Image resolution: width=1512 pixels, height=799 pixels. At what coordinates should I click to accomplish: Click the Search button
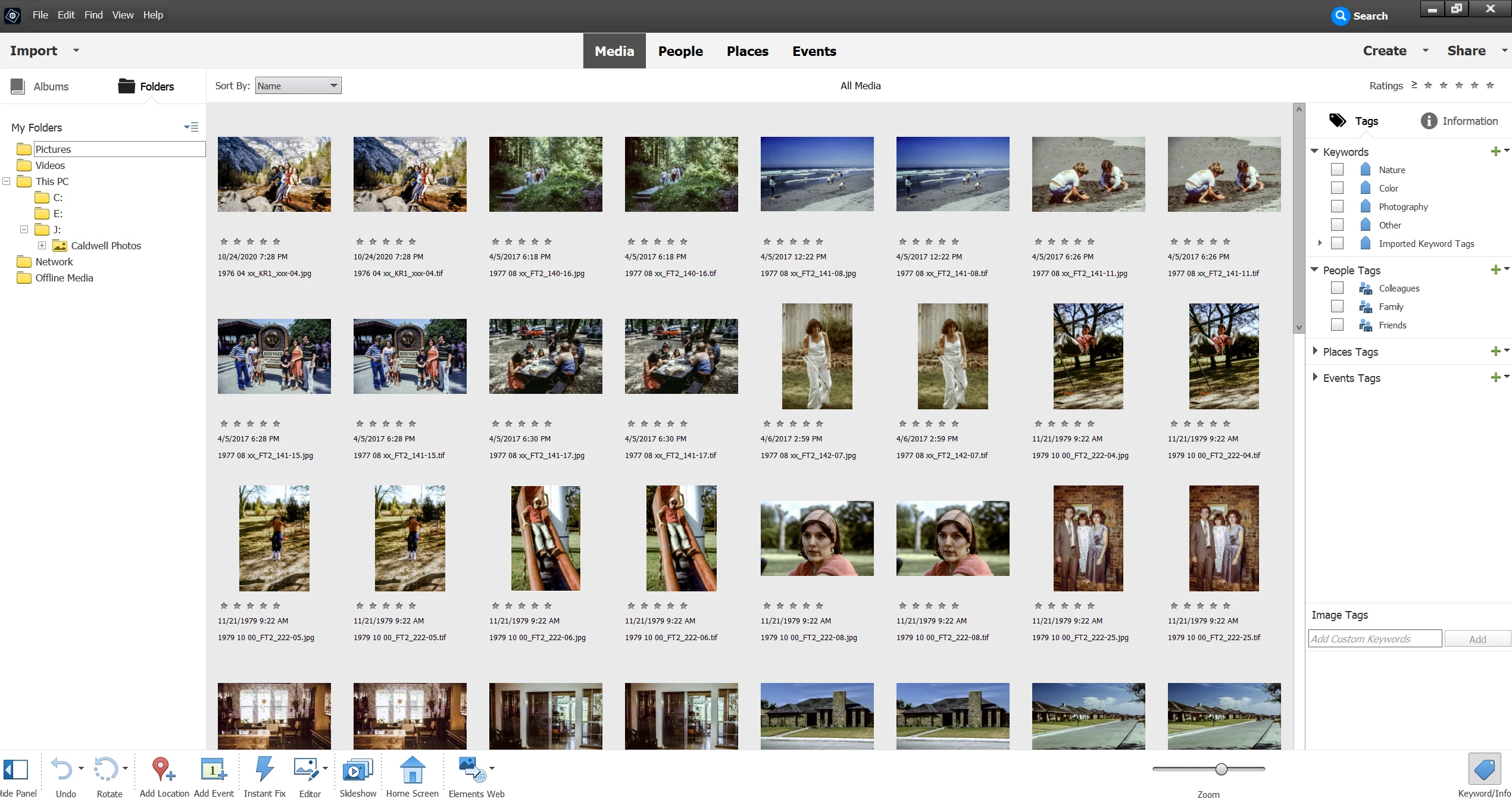click(x=1360, y=16)
